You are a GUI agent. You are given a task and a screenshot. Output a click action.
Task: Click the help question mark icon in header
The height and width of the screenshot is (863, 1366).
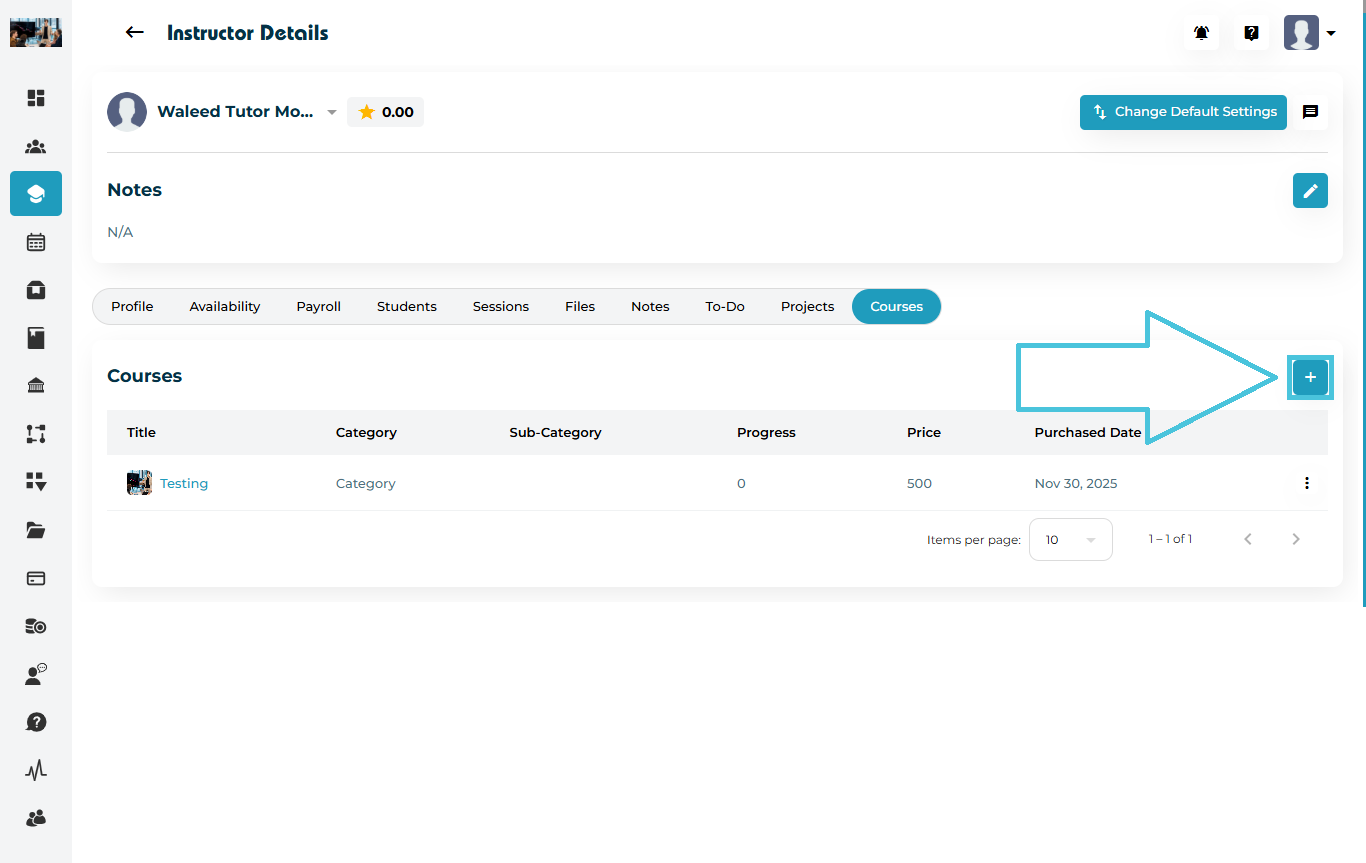coord(1251,33)
